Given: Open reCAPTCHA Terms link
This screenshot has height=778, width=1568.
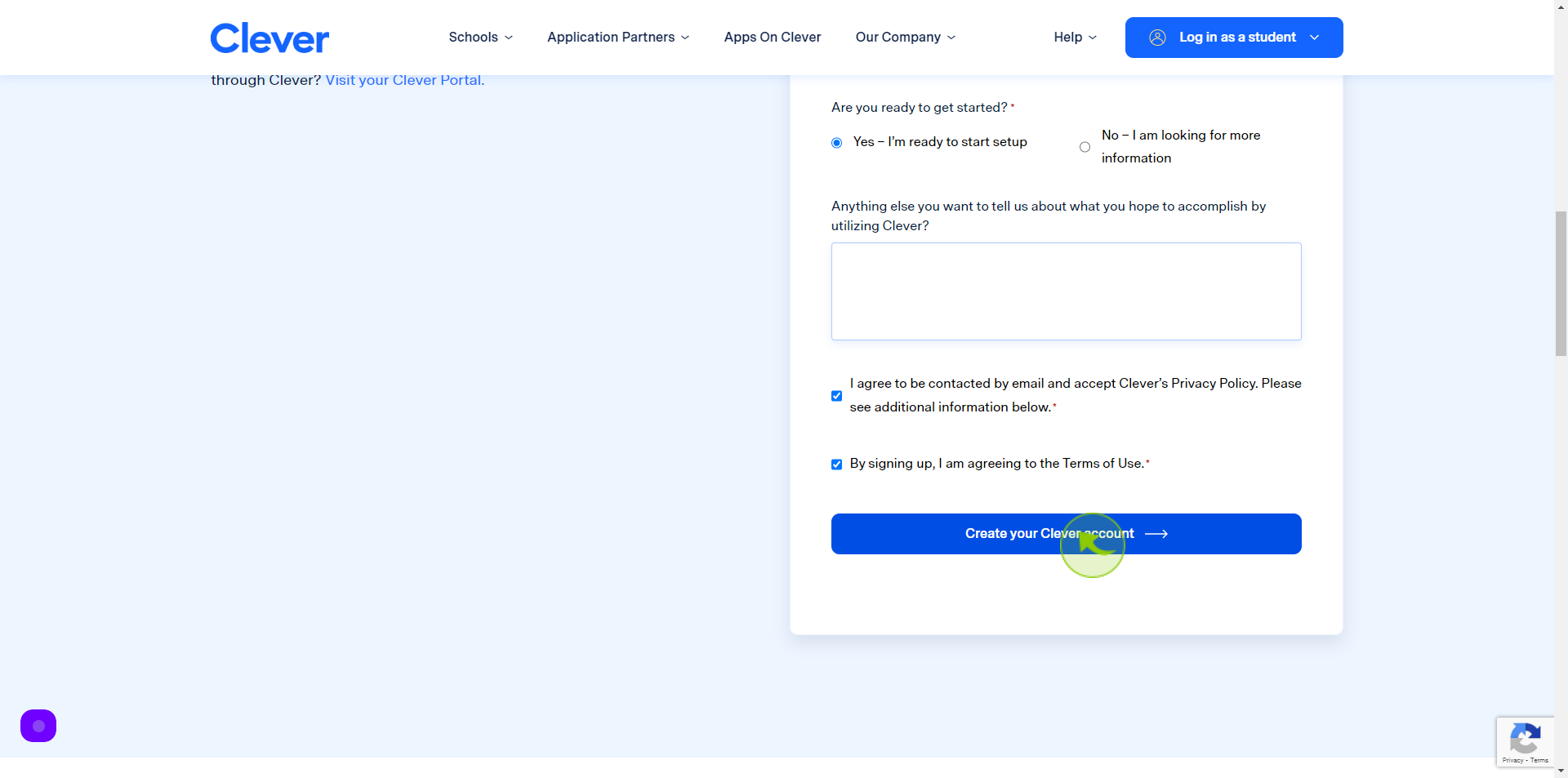Looking at the screenshot, I should 1539,761.
